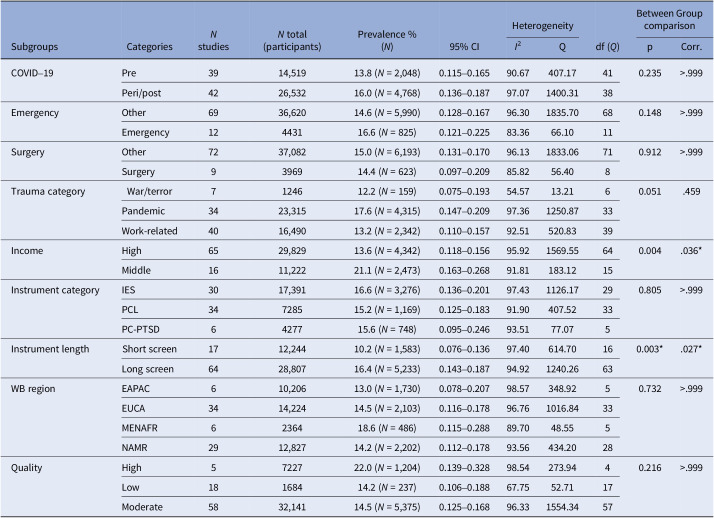Click the COVID–19 subgroup label
Image resolution: width=714 pixels, height=518 pixels.
click(x=32, y=73)
